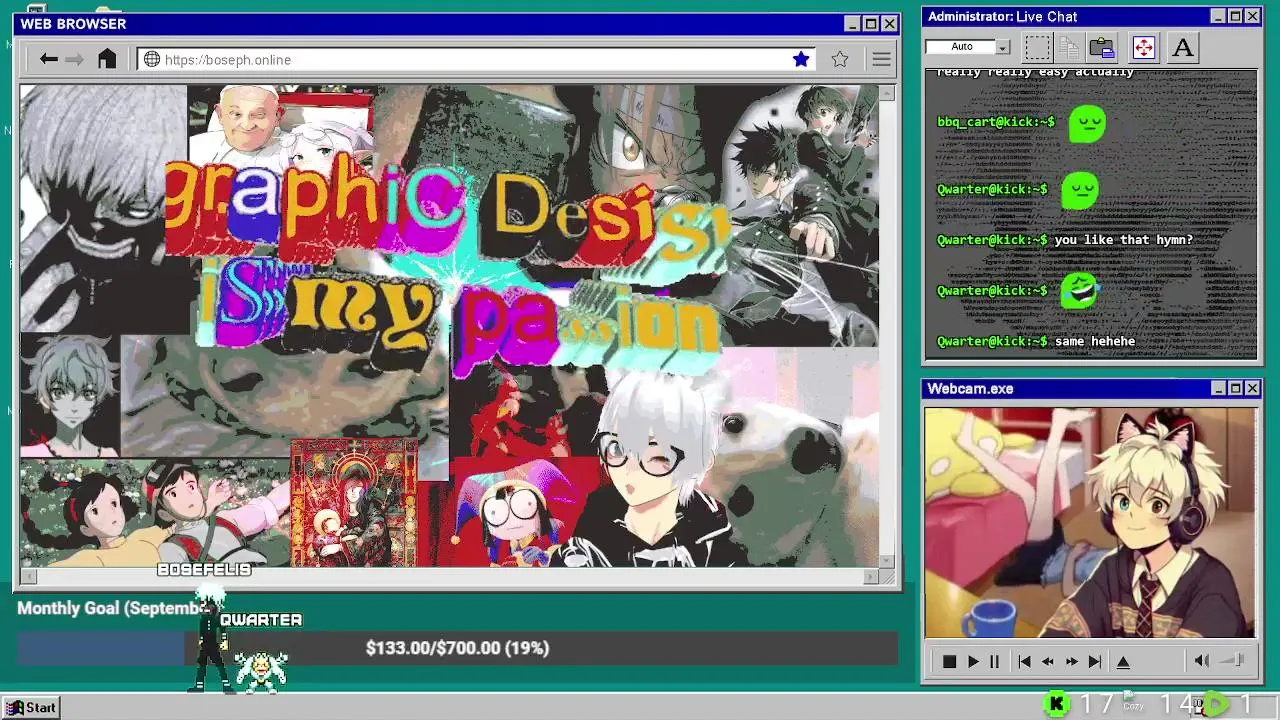Click the green Kick icon in the taskbar
Viewport: 1280px width, 720px height.
(1056, 704)
